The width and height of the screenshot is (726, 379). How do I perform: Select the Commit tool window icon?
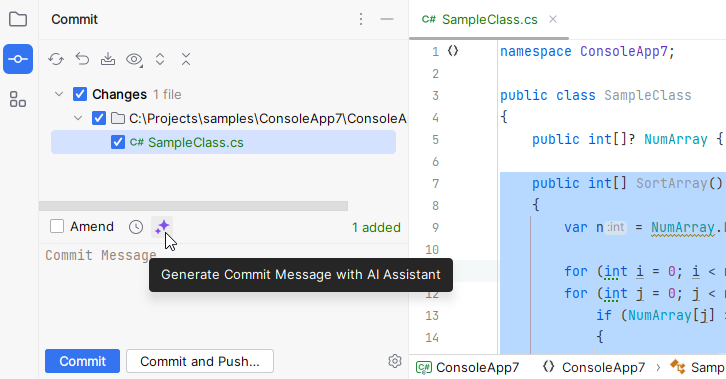point(18,59)
